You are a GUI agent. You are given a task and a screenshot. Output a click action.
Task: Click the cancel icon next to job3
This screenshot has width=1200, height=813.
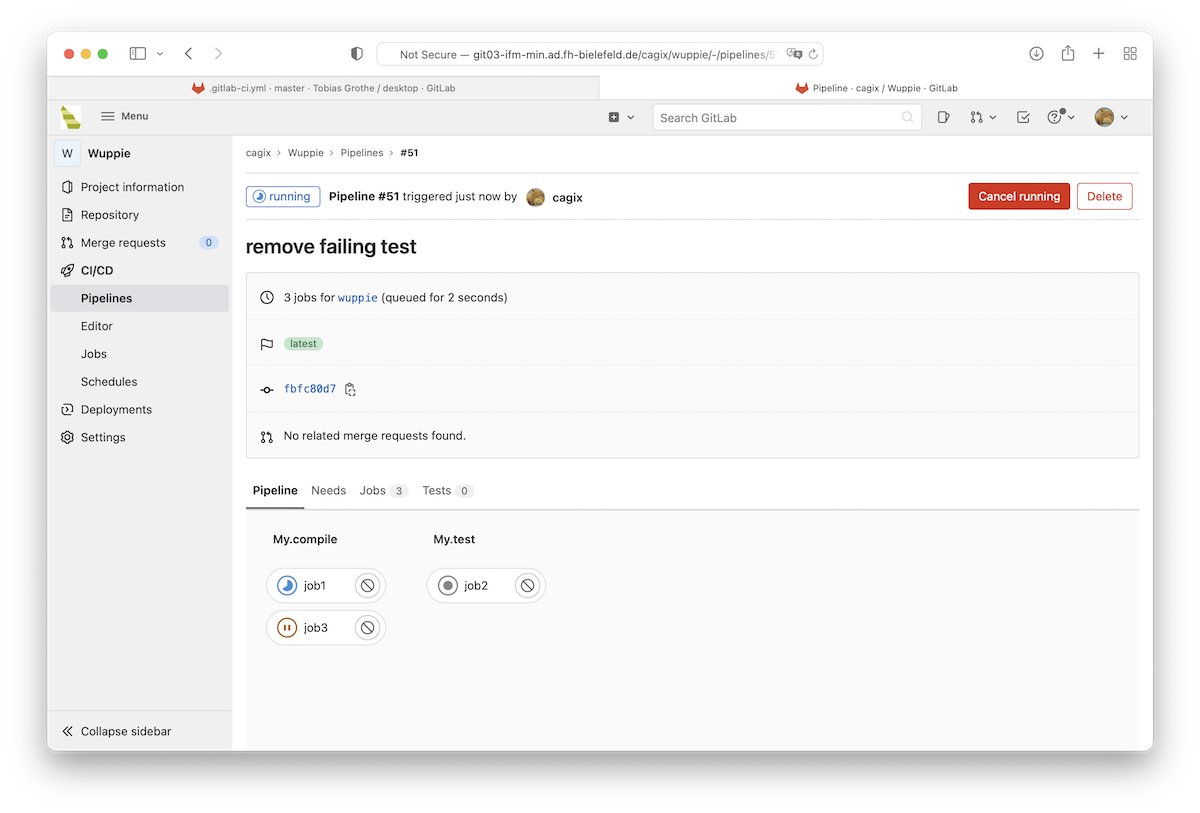(x=367, y=628)
